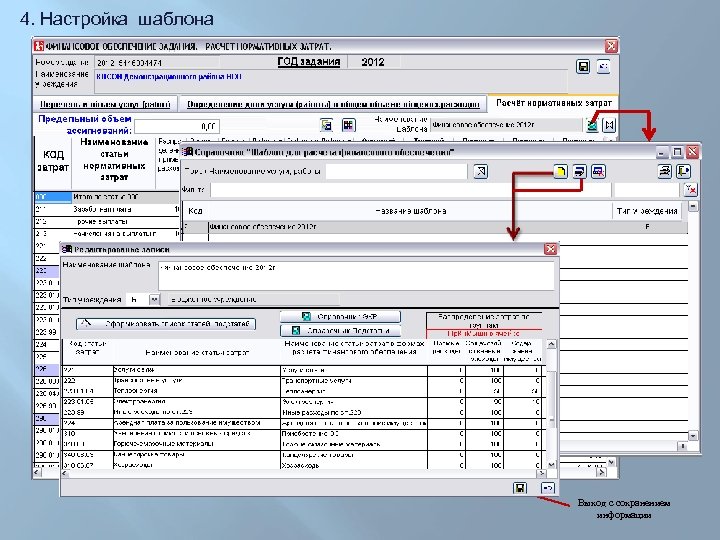Click the left arrow of the editing dialog horizontal scrollbar
Image resolution: width=720 pixels, height=540 pixels.
point(65,473)
